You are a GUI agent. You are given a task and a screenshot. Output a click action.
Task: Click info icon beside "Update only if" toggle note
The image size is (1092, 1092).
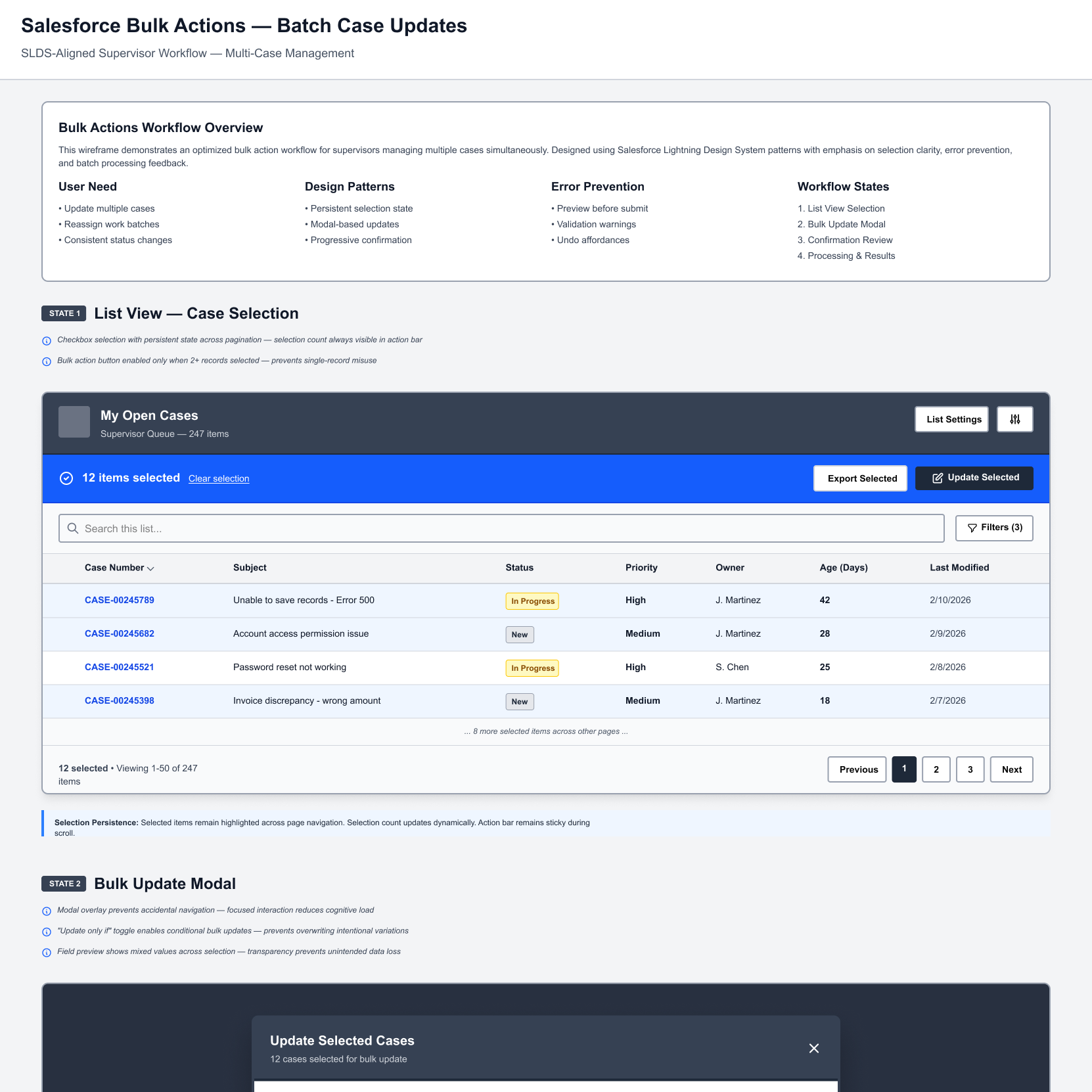point(47,932)
